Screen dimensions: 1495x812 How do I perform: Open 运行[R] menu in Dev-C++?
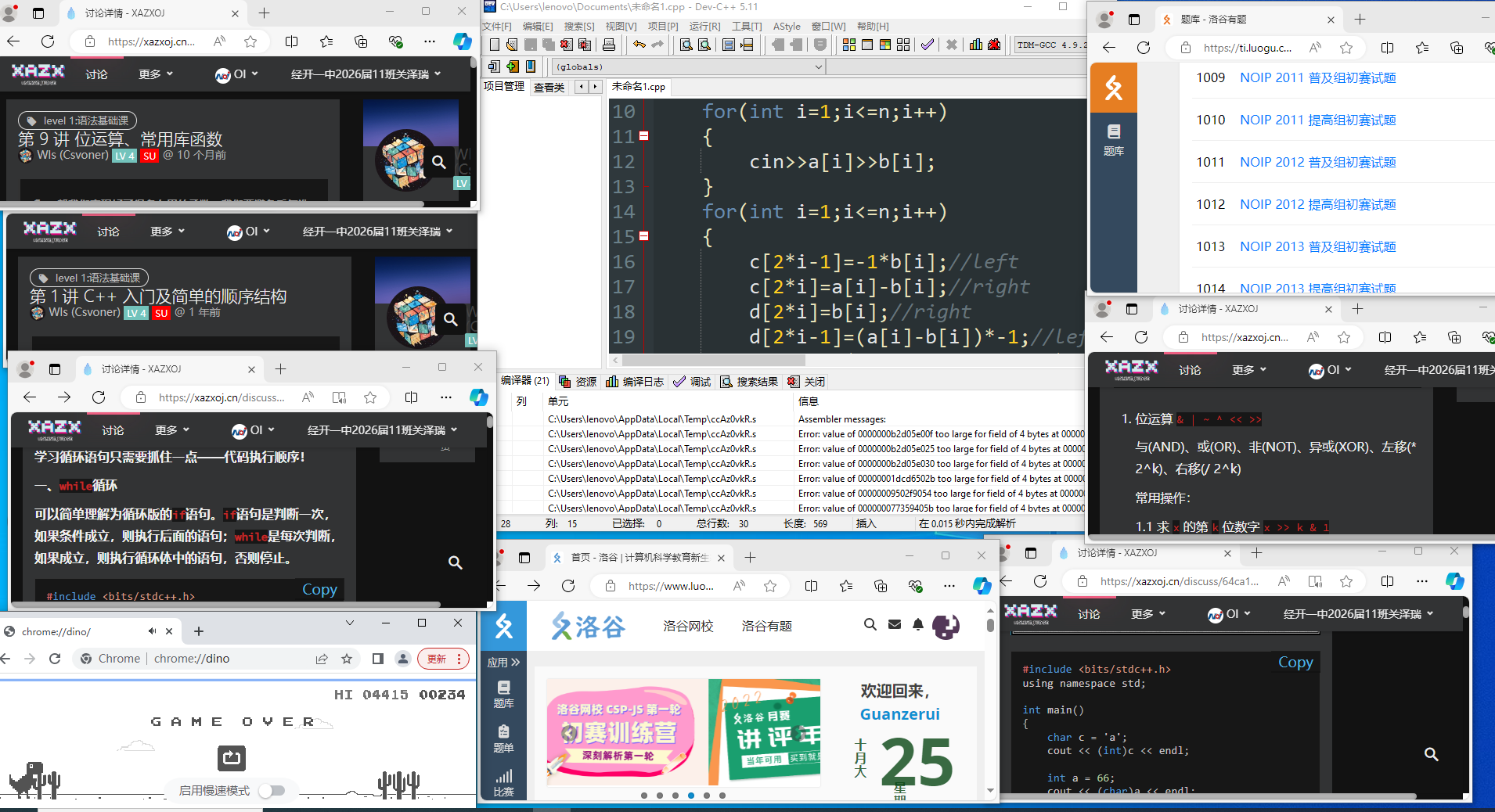click(704, 26)
